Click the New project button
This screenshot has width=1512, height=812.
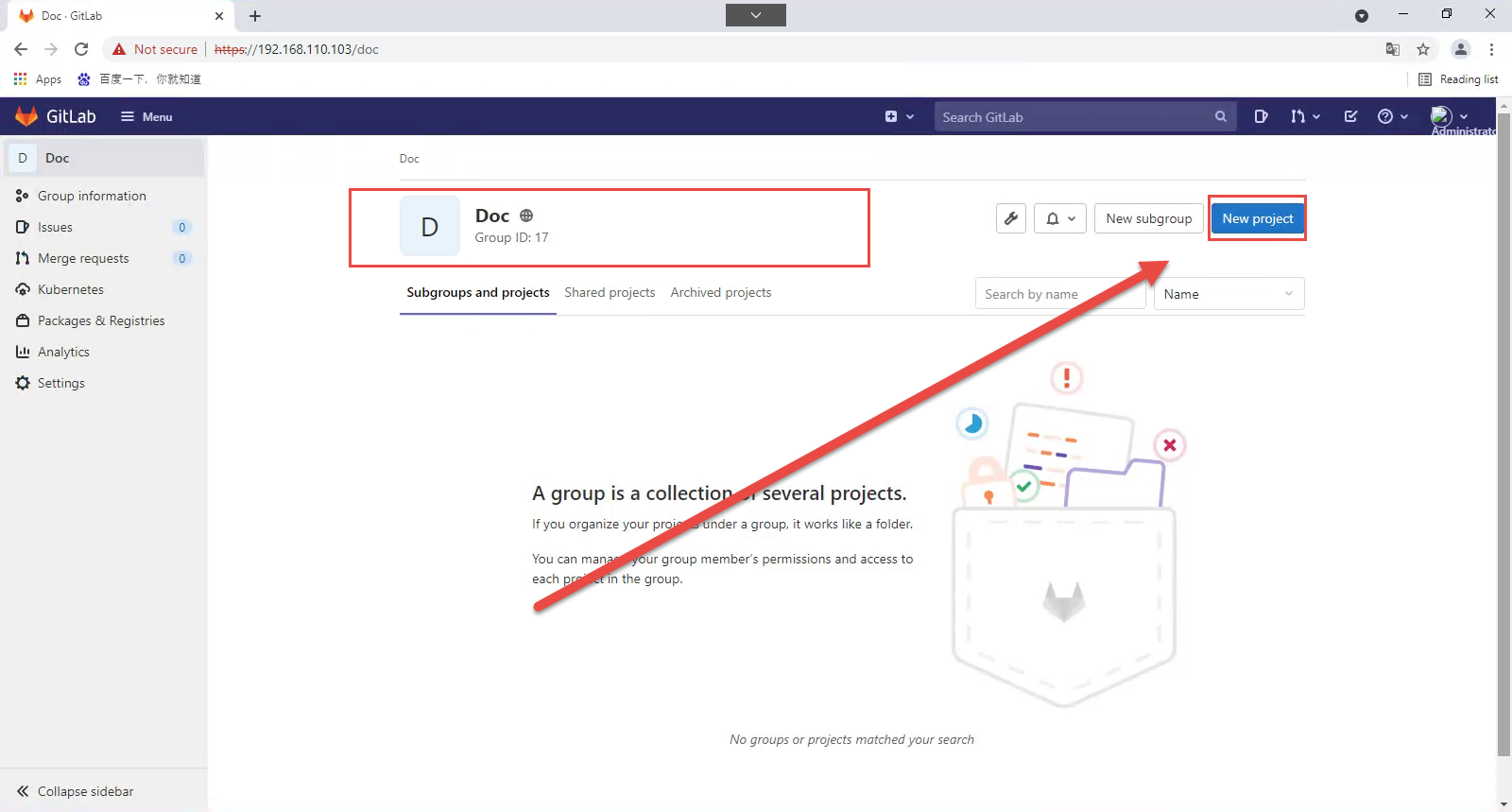coord(1258,218)
